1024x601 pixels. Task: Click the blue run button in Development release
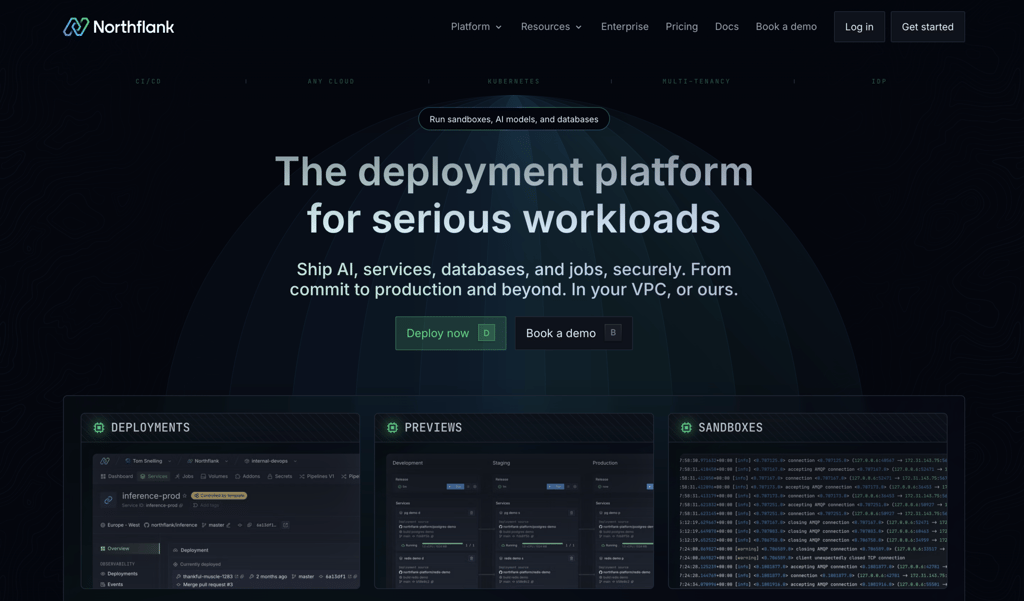click(455, 487)
